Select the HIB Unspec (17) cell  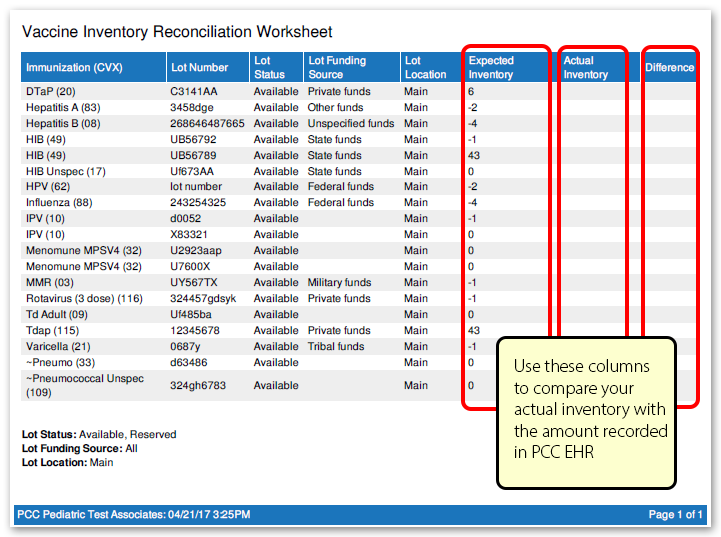tap(66, 171)
